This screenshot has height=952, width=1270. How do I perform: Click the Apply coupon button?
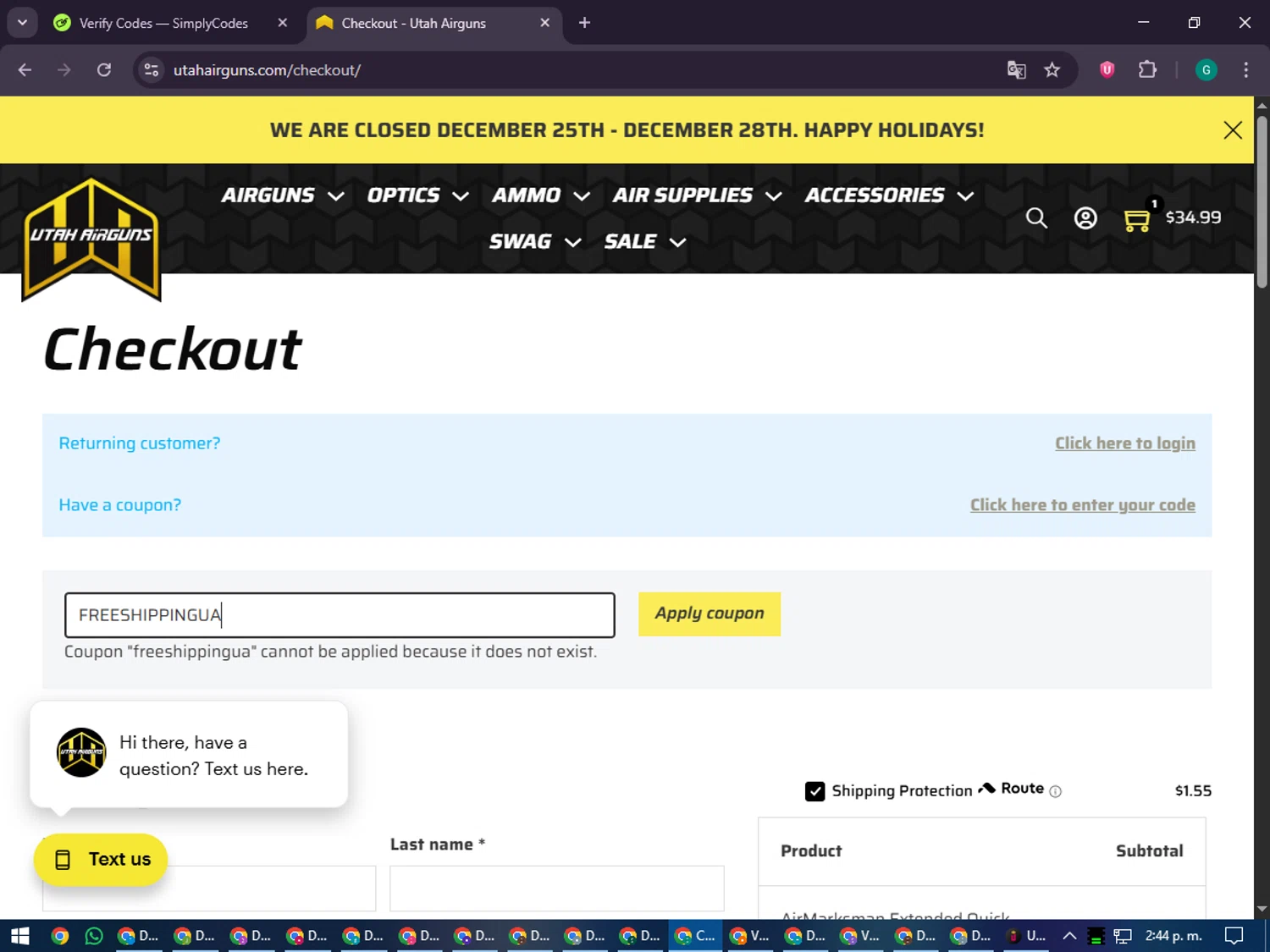(x=710, y=614)
